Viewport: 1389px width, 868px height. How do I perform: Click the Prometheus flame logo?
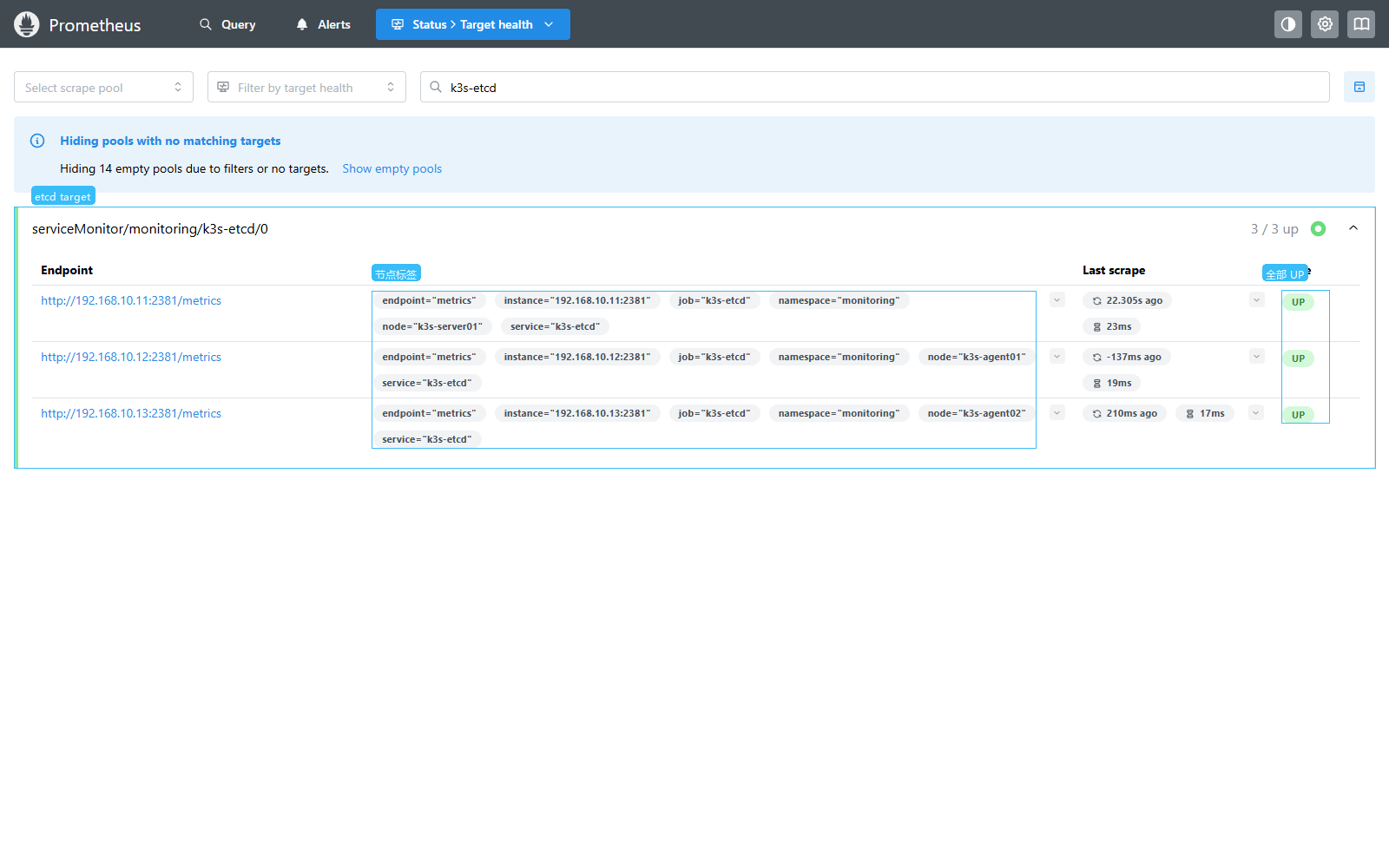tap(27, 24)
